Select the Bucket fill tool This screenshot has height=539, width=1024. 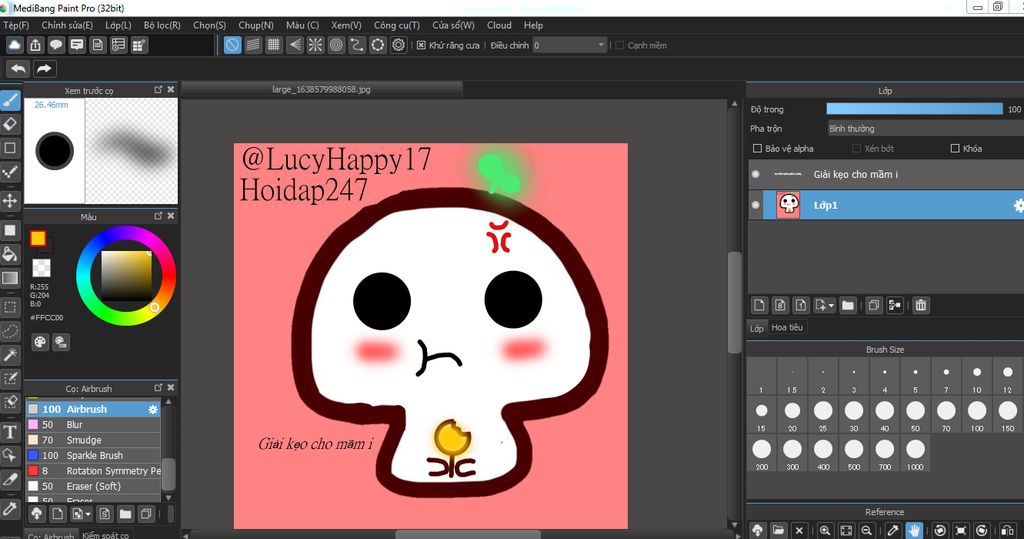(10, 254)
